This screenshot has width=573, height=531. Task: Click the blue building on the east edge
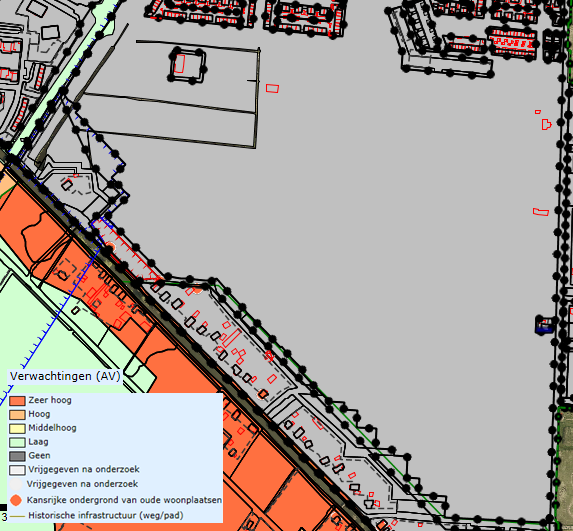[x=544, y=325]
